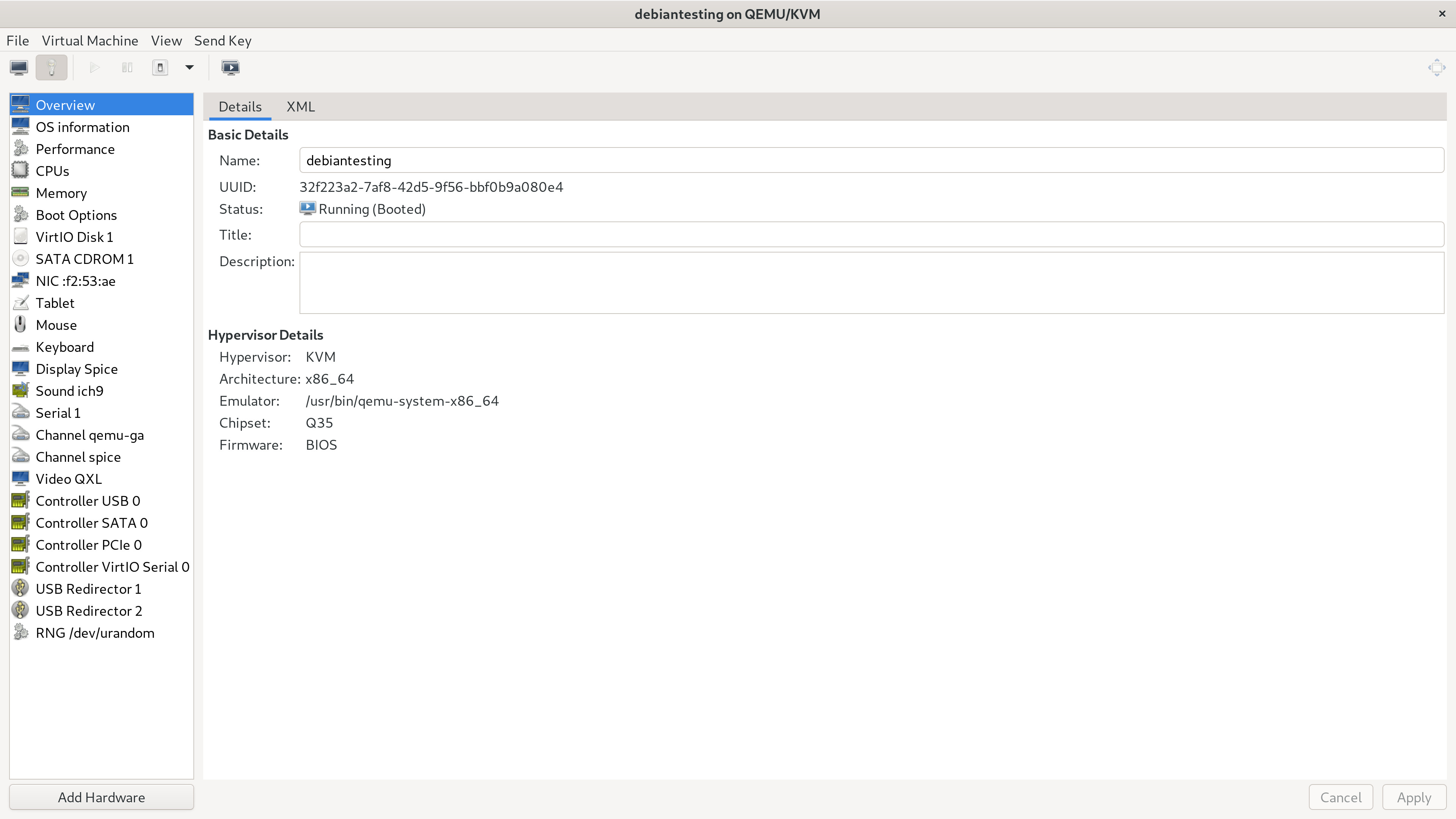Click the Shut Down toolbar button
The width and height of the screenshot is (1456, 819).
[160, 68]
